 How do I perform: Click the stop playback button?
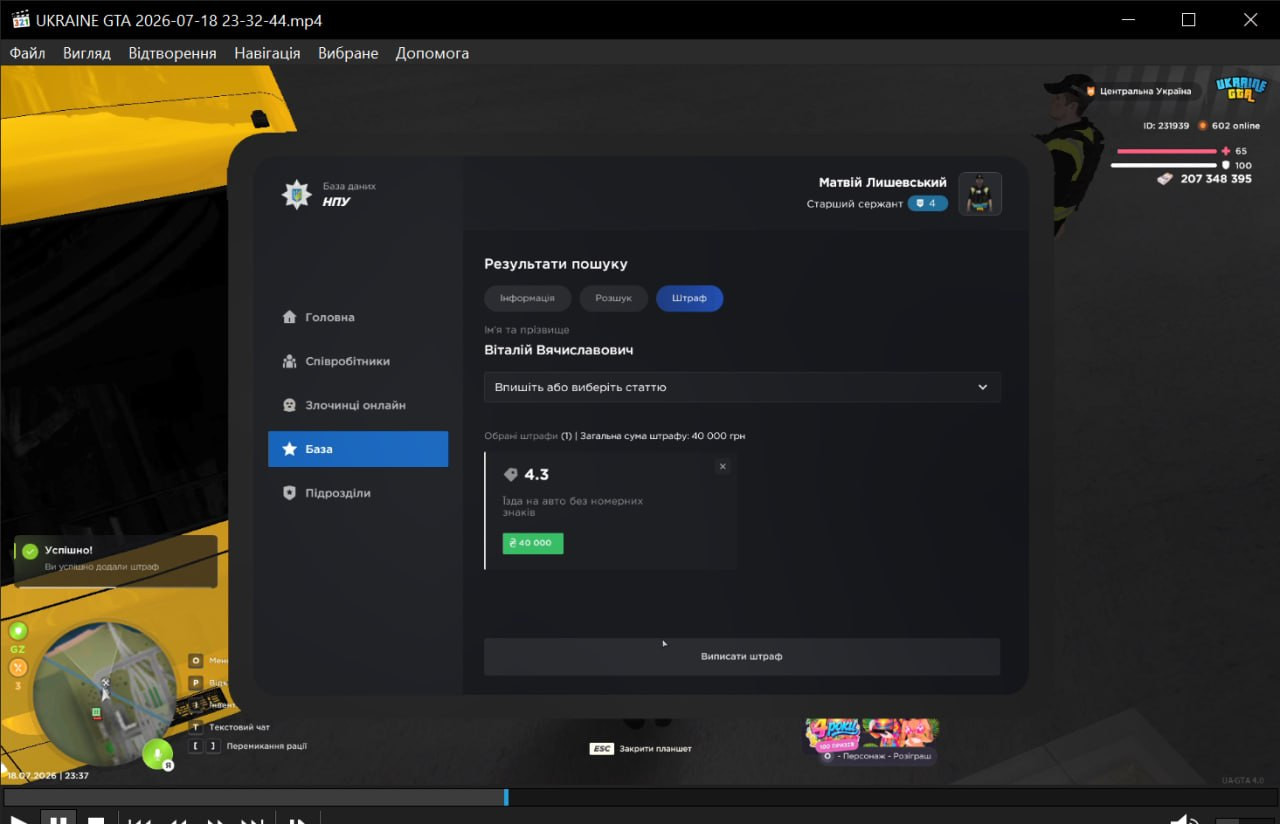(96, 820)
